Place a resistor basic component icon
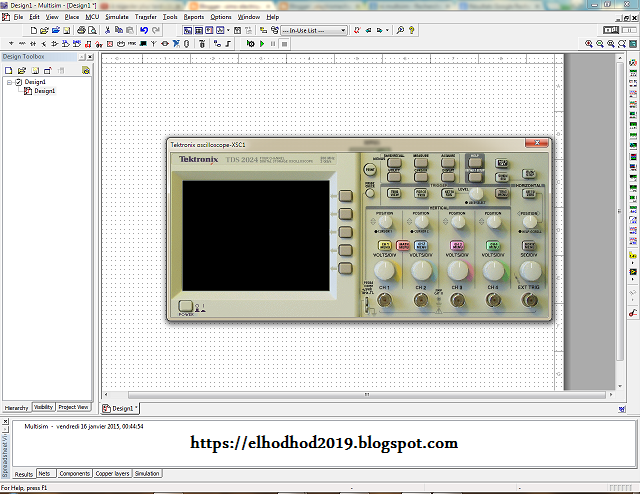The image size is (642, 494). [22, 43]
